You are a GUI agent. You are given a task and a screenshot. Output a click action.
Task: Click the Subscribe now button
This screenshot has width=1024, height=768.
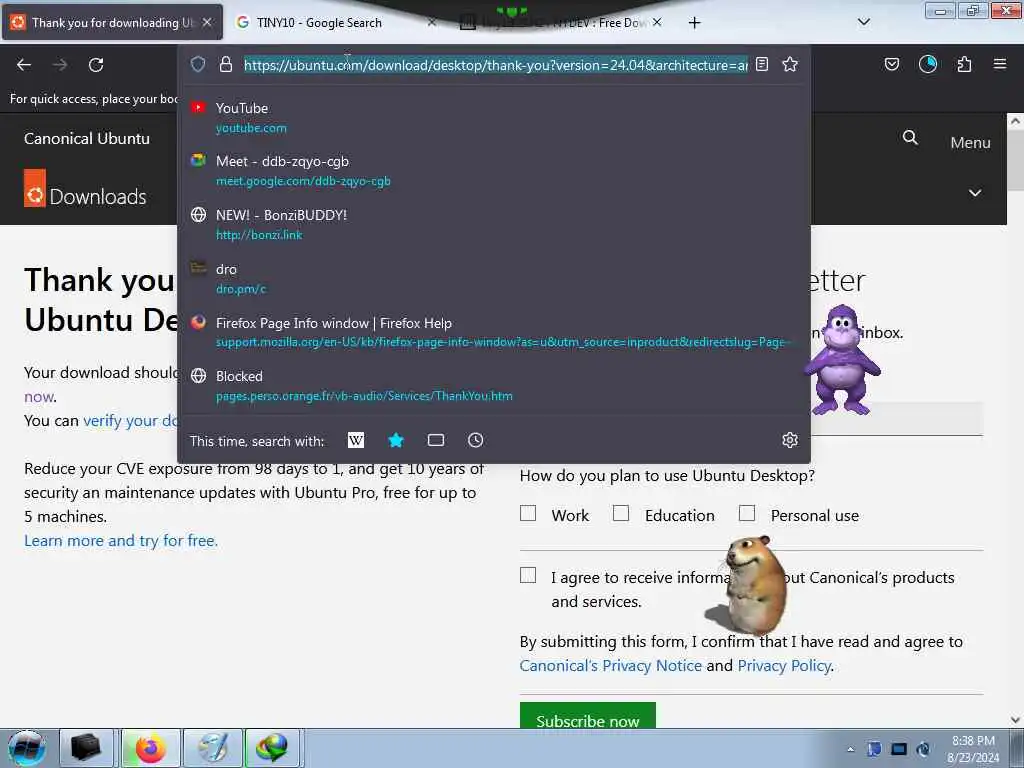pos(587,716)
